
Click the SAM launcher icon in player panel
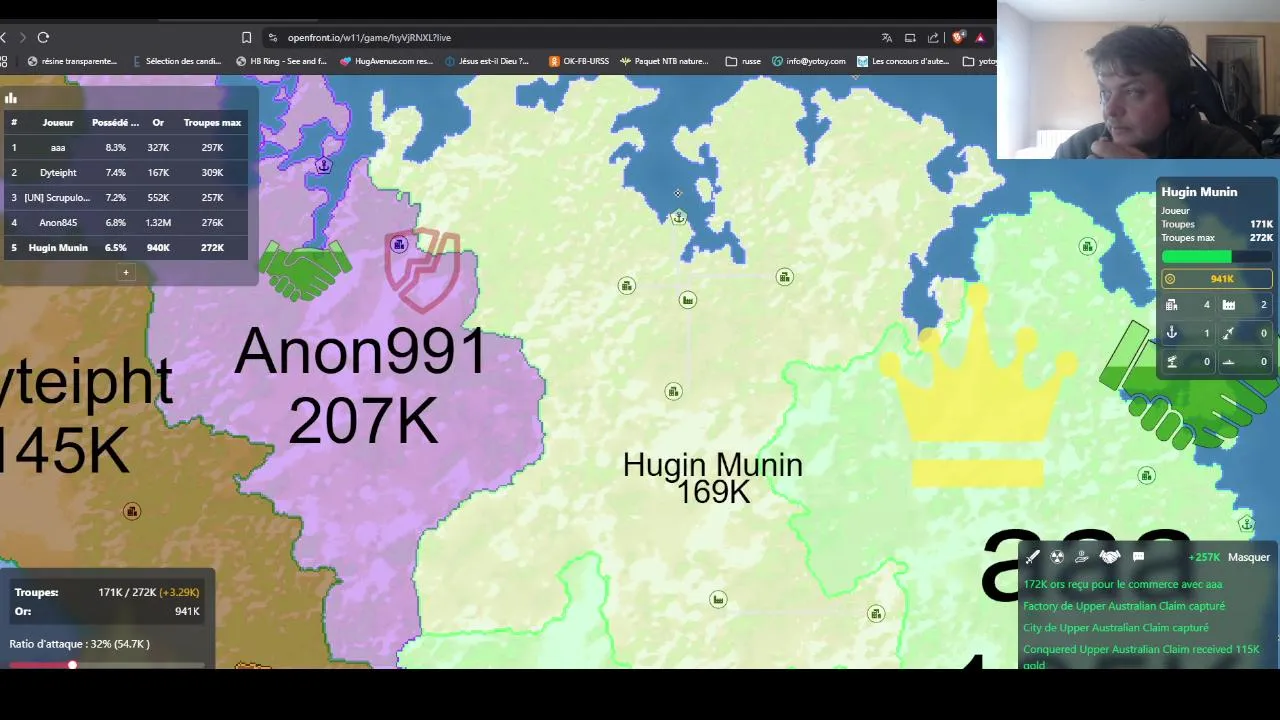tap(1172, 361)
